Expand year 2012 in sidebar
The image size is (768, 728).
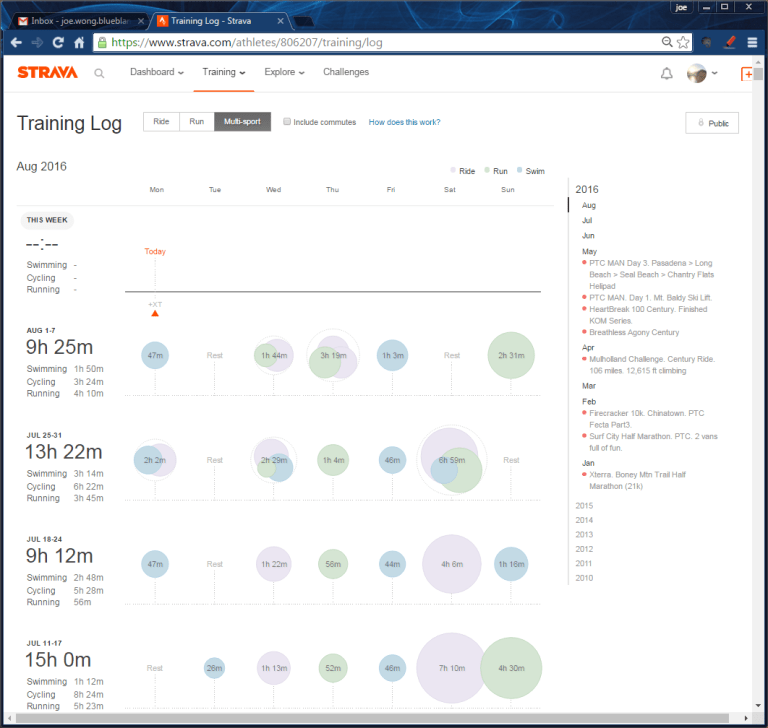[x=584, y=549]
